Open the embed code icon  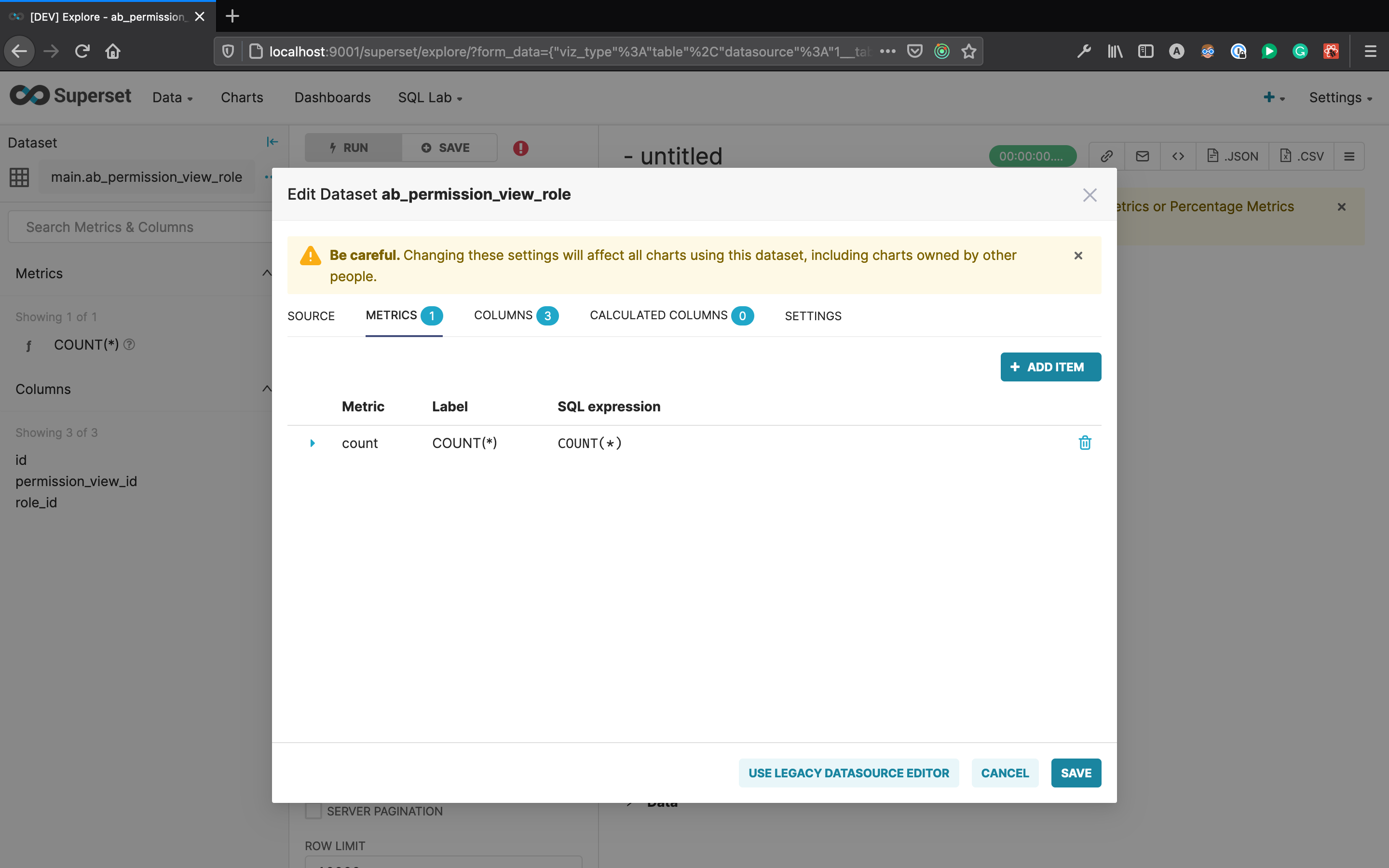[1178, 156]
